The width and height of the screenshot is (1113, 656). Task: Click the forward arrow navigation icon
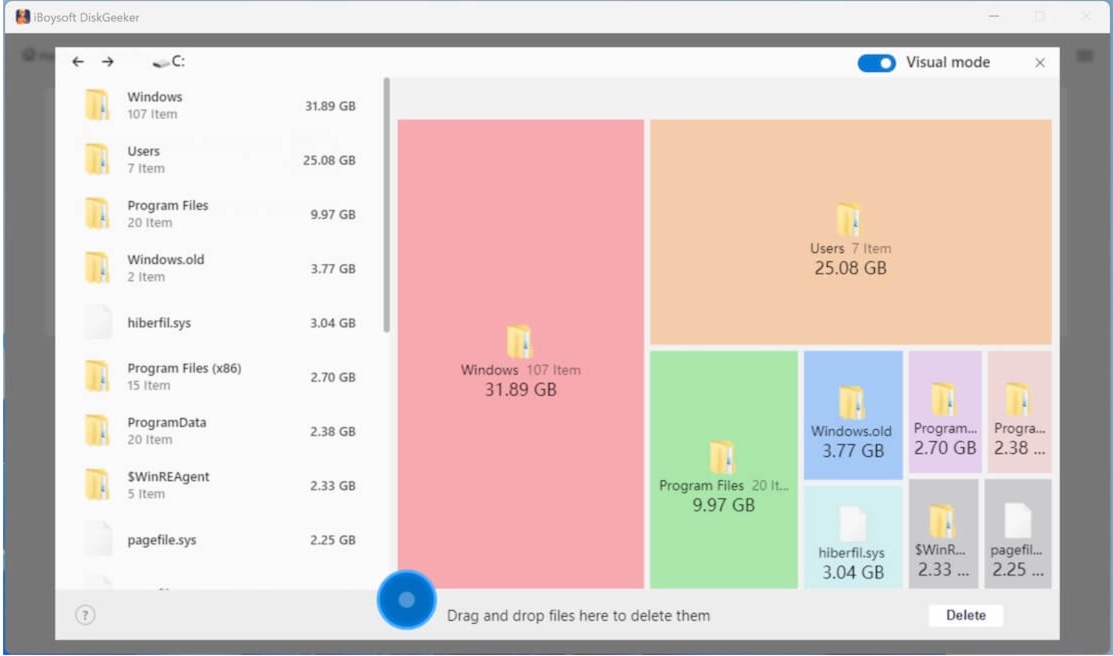tap(107, 62)
